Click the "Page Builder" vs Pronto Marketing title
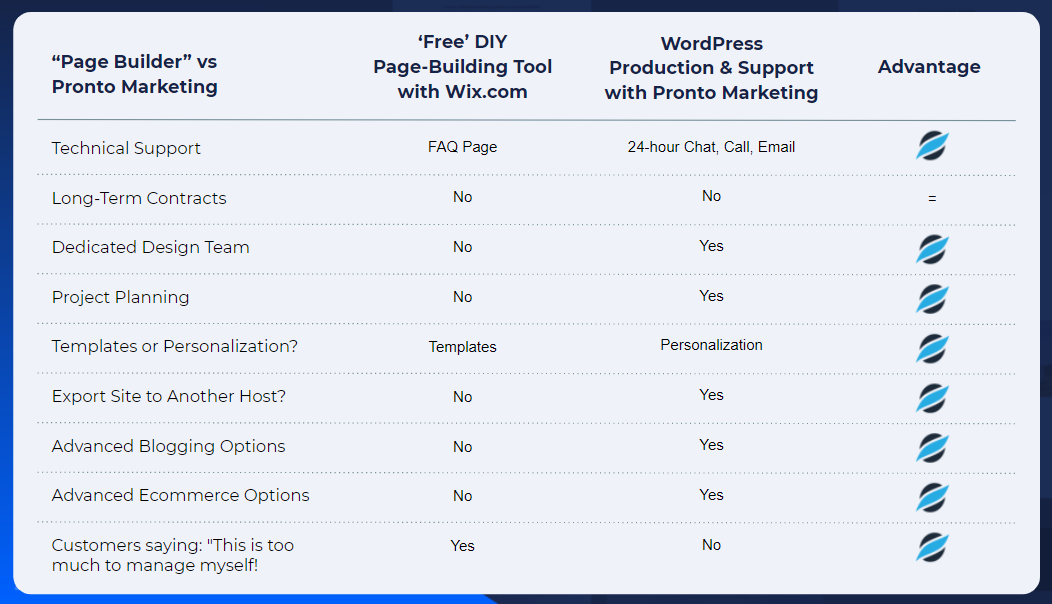This screenshot has height=604, width=1052. point(135,74)
